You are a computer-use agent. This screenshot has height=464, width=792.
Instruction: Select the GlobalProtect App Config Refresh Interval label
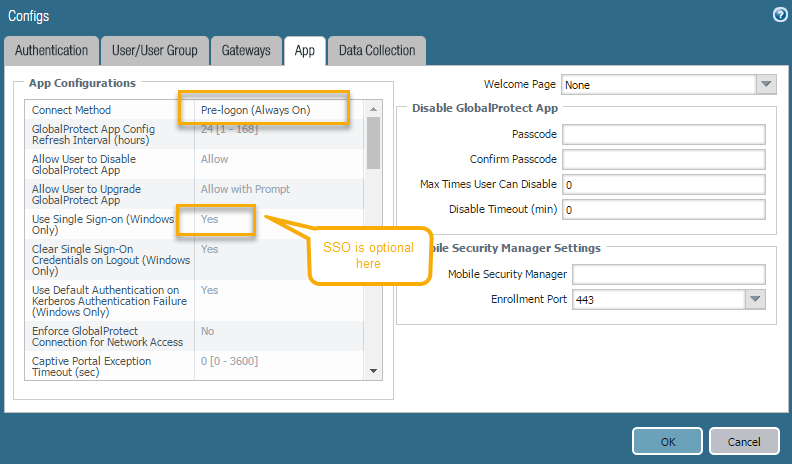pos(93,135)
